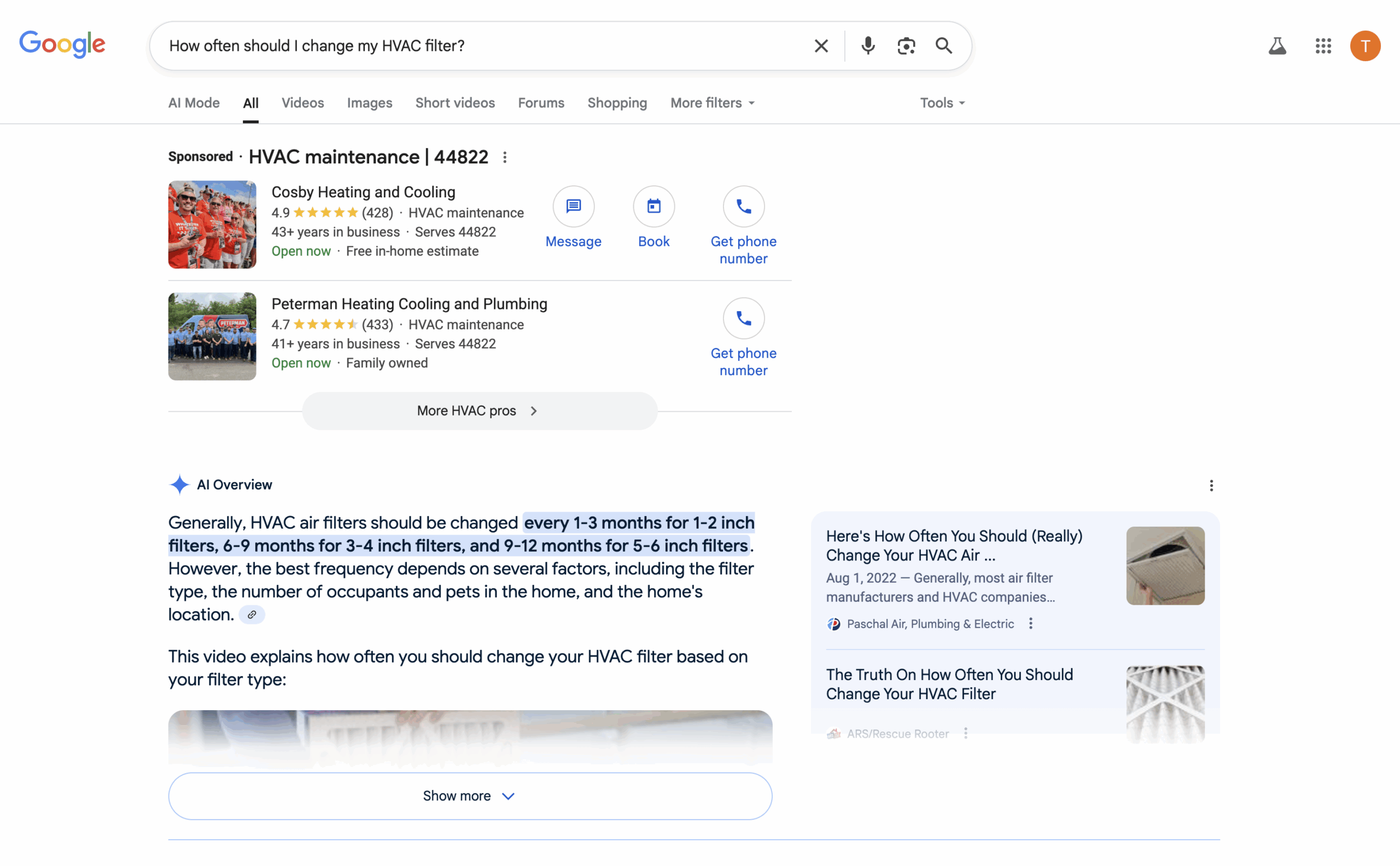Open the Short videos tab

pyautogui.click(x=455, y=103)
